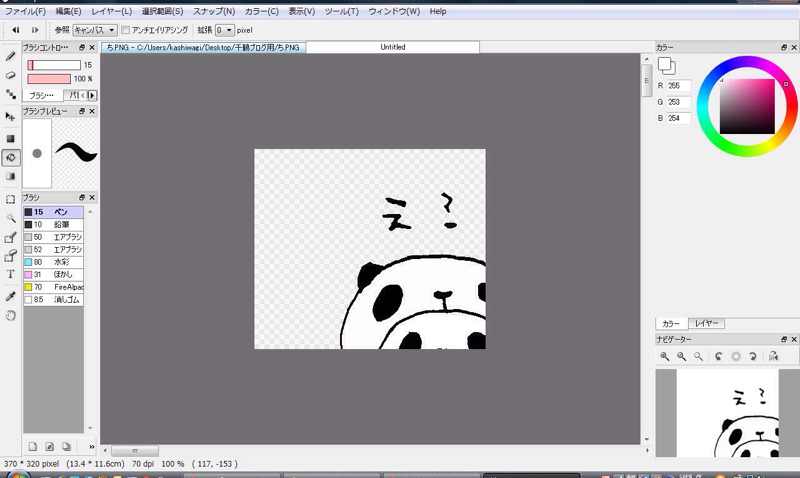
Task: Float the ナビゲーター panel
Action: pyautogui.click(x=784, y=339)
